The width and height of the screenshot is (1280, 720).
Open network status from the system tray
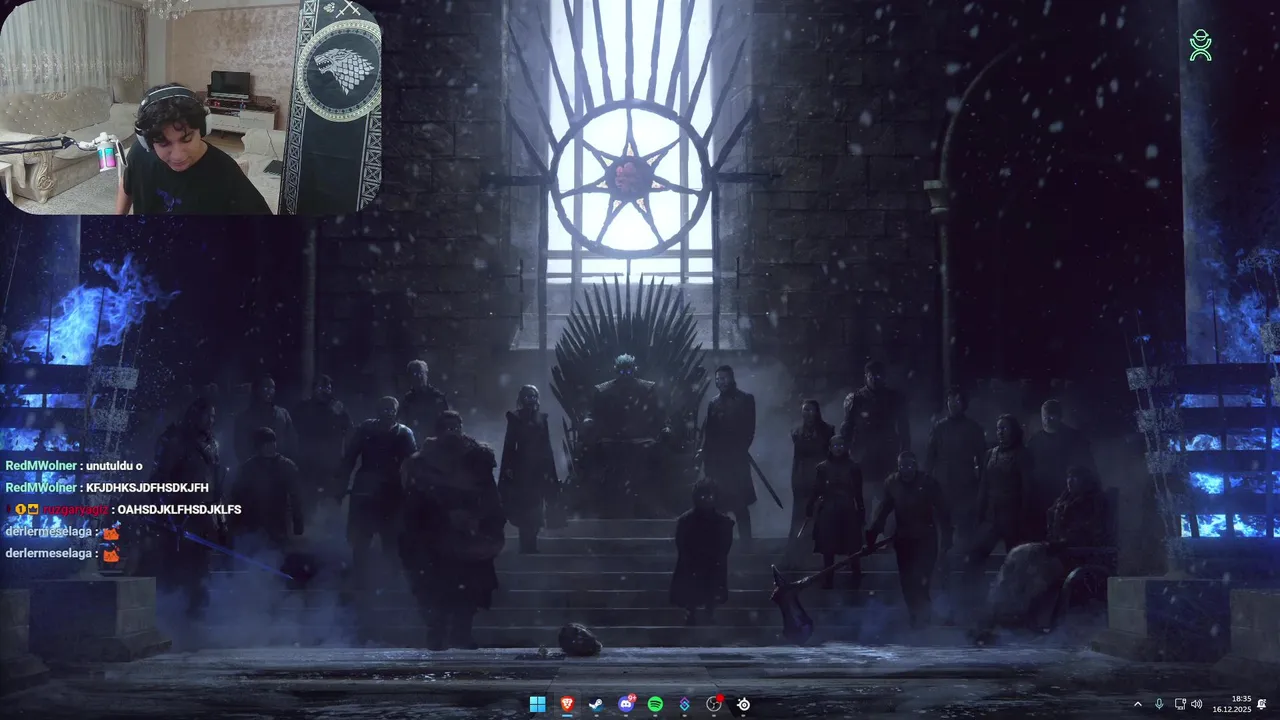tap(1180, 704)
